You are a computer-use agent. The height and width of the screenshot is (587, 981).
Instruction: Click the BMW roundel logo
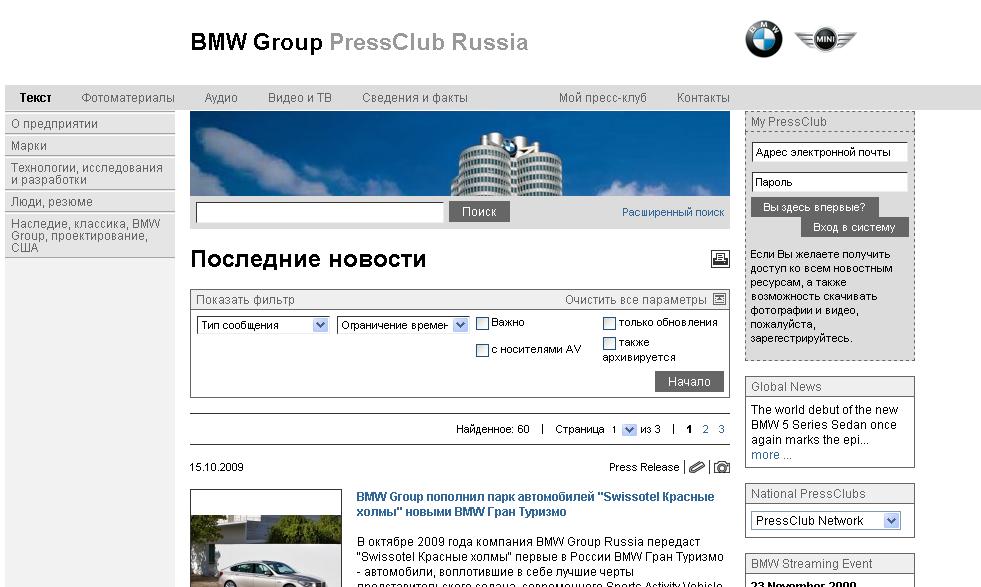pos(763,39)
